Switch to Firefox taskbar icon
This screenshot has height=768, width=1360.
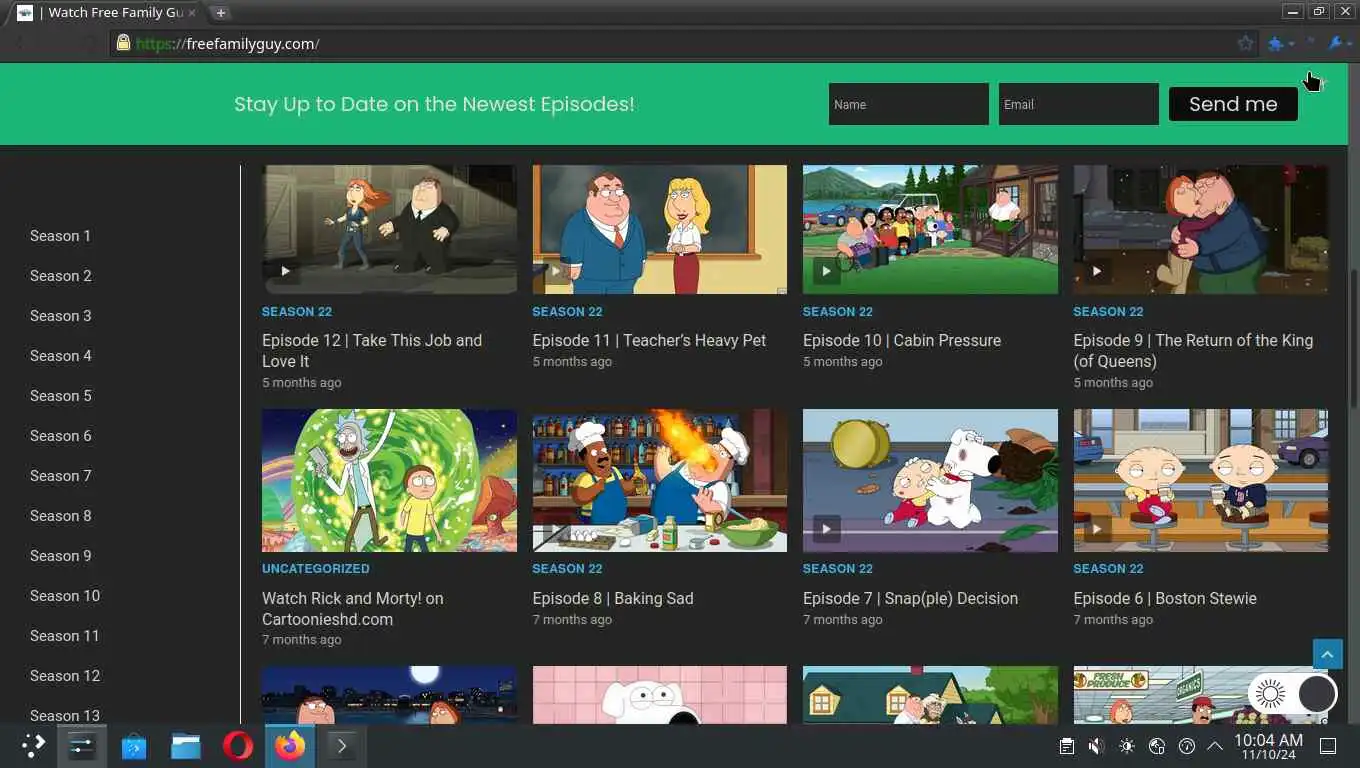(x=290, y=746)
